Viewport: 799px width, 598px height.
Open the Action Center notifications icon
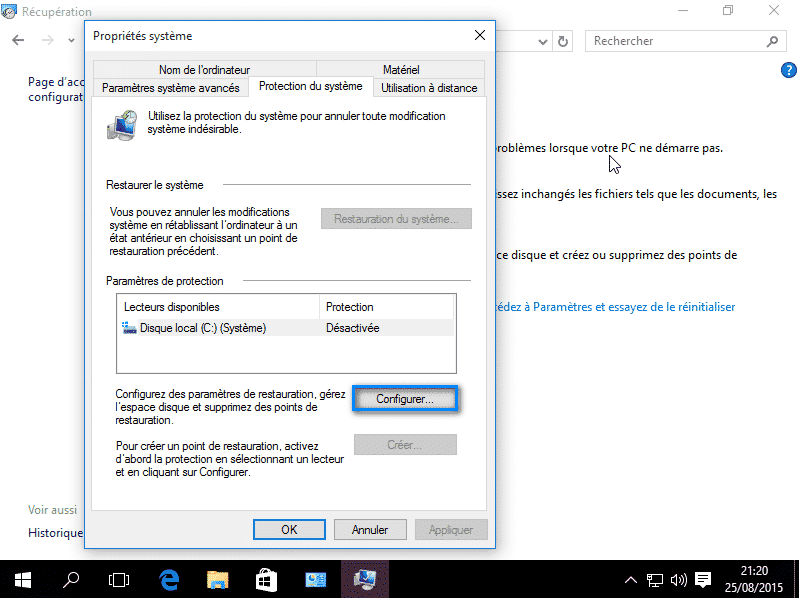point(703,579)
